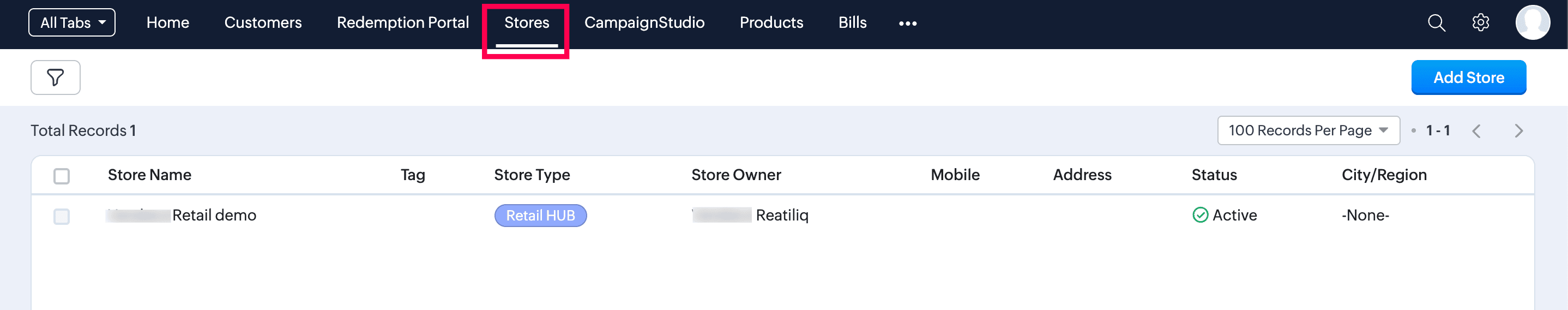The width and height of the screenshot is (1568, 310).
Task: Go to previous page arrow
Action: pyautogui.click(x=1476, y=131)
